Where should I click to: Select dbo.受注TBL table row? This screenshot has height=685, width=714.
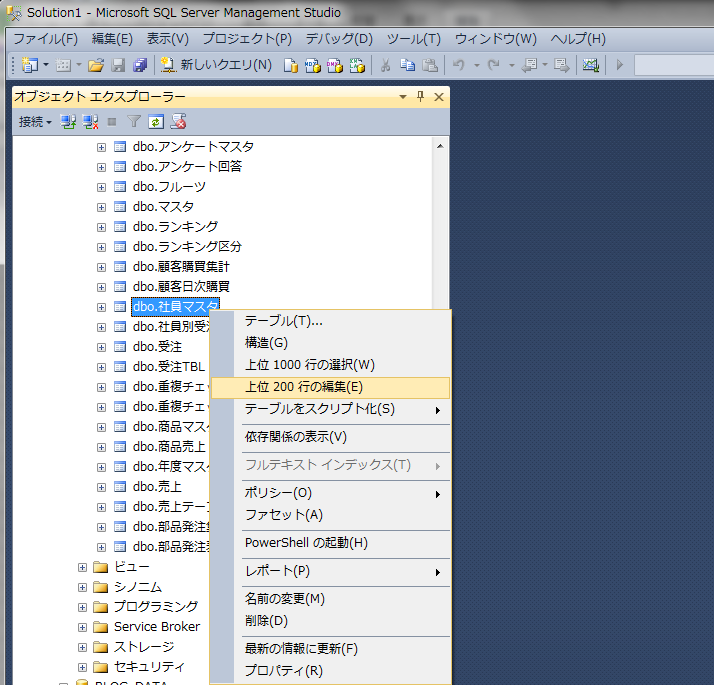click(x=168, y=367)
